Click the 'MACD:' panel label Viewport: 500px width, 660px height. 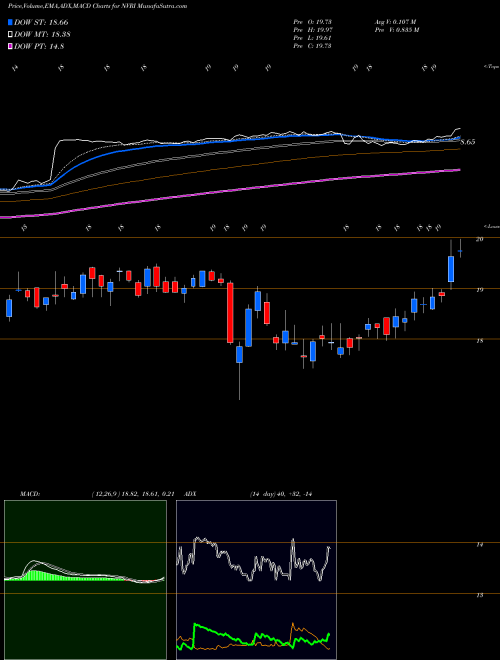click(x=30, y=494)
